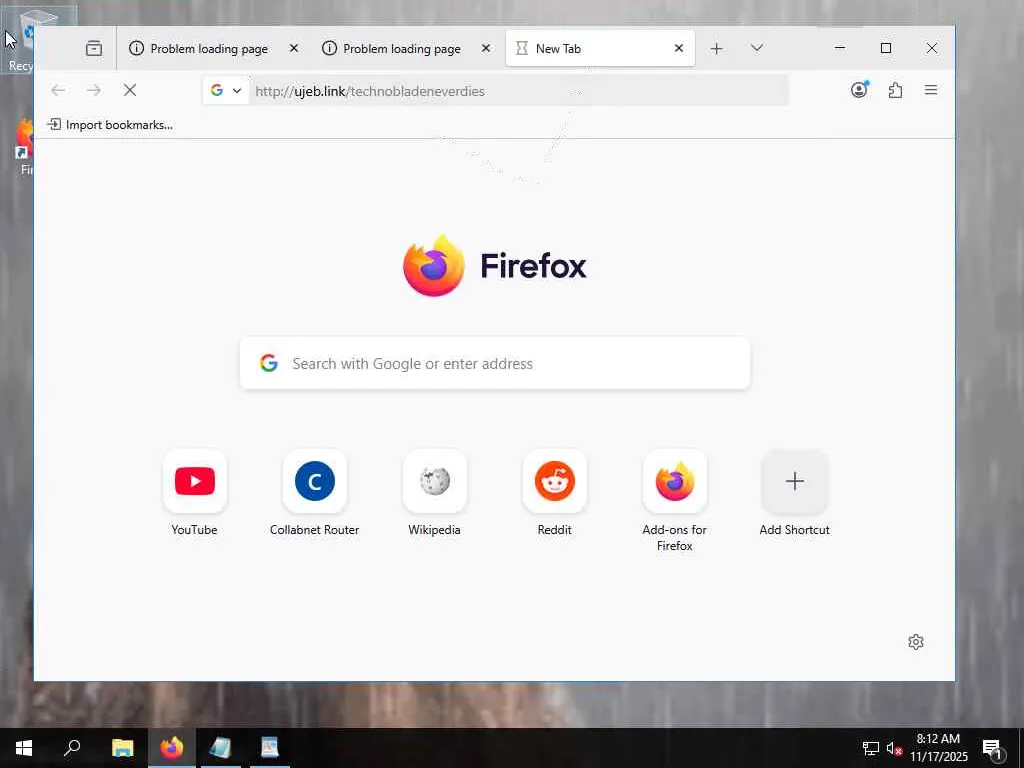Viewport: 1024px width, 768px height.
Task: Go forward one page
Action: [94, 90]
